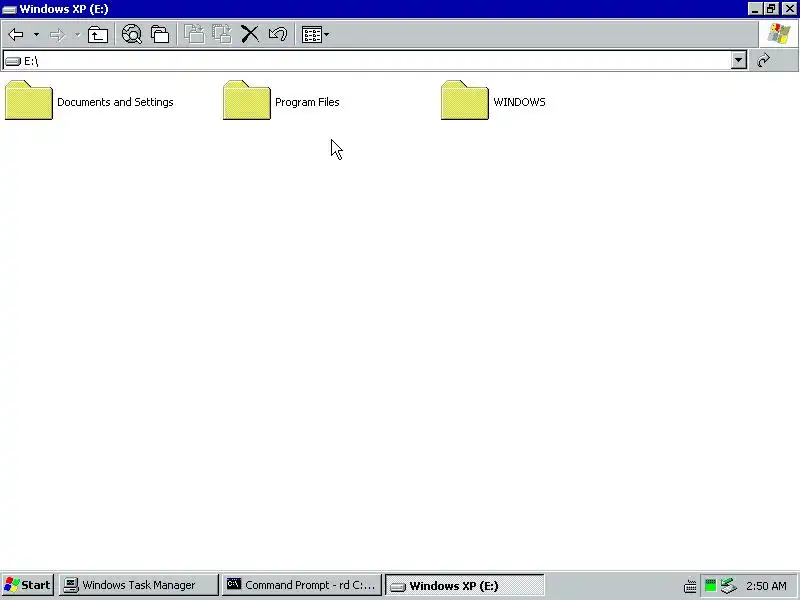
Task: Click in the address bar showing E:\
Action: click(x=375, y=61)
